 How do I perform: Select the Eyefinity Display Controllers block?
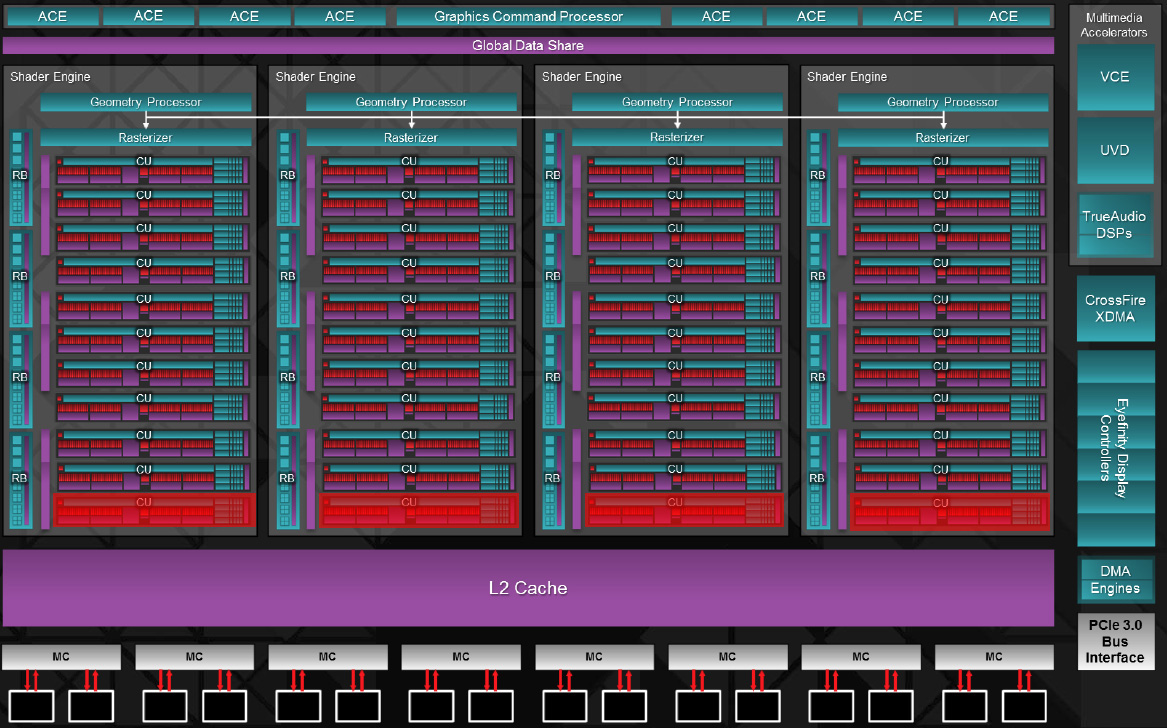pos(1115,448)
